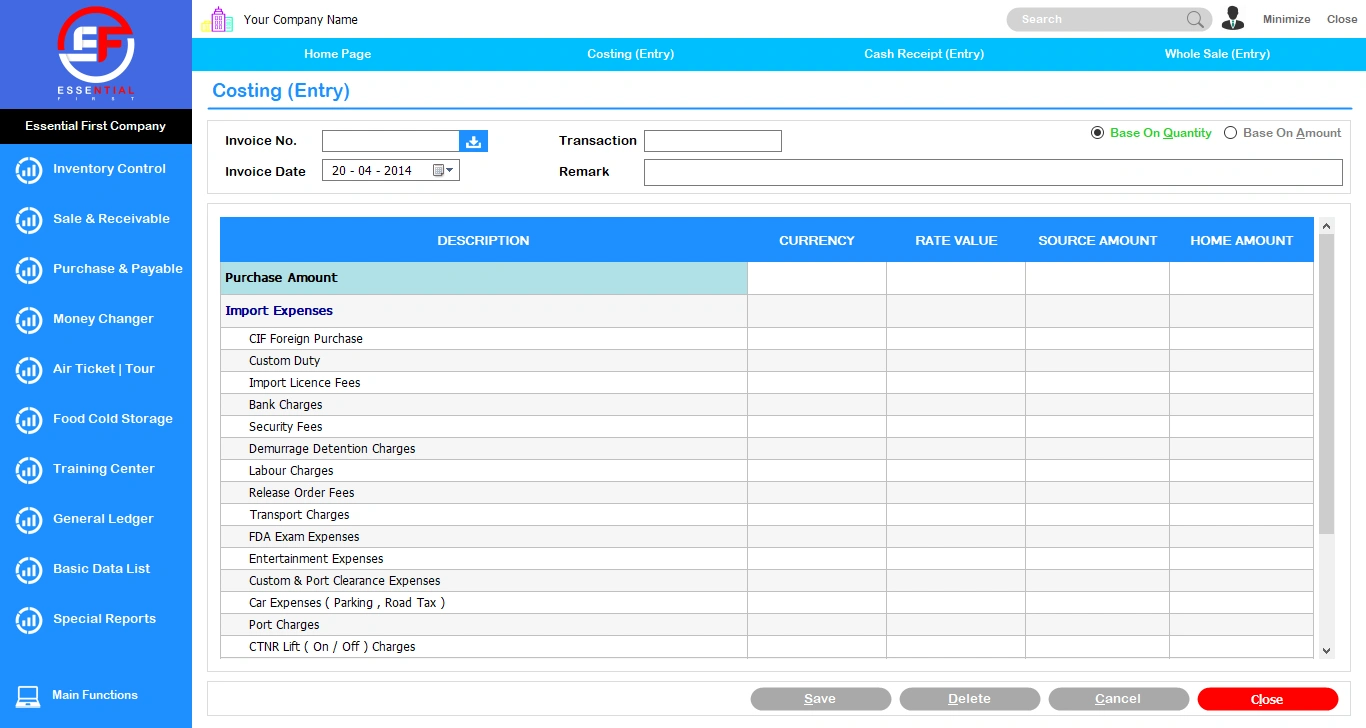Select the Demurrage Detention Charges row
Viewport: 1366px width, 728px height.
click(767, 449)
